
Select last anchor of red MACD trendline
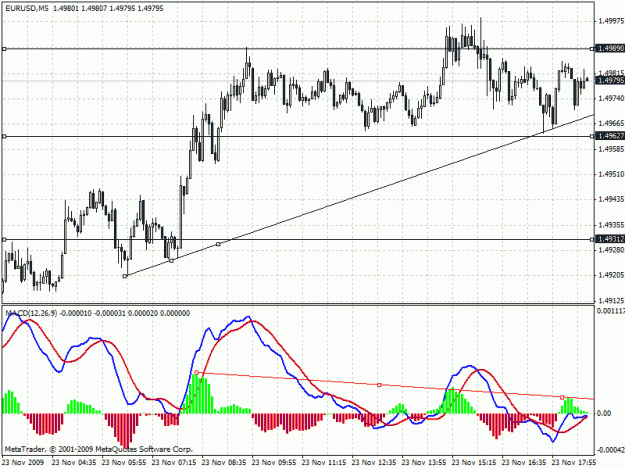click(x=562, y=397)
